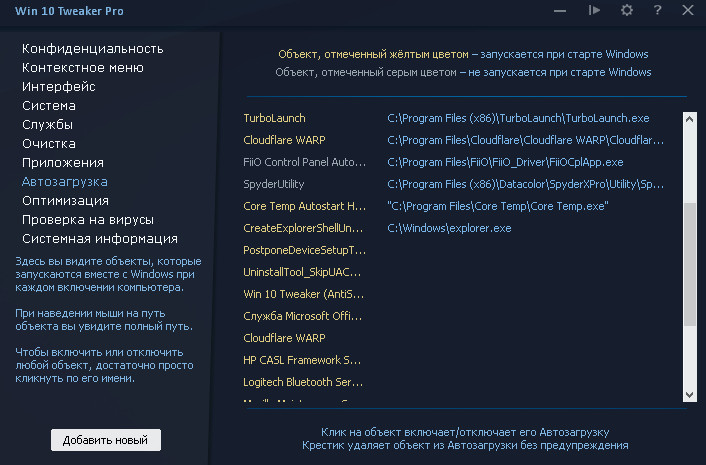
Task: Disable Core Temp Autostart H... entry
Action: click(x=304, y=206)
